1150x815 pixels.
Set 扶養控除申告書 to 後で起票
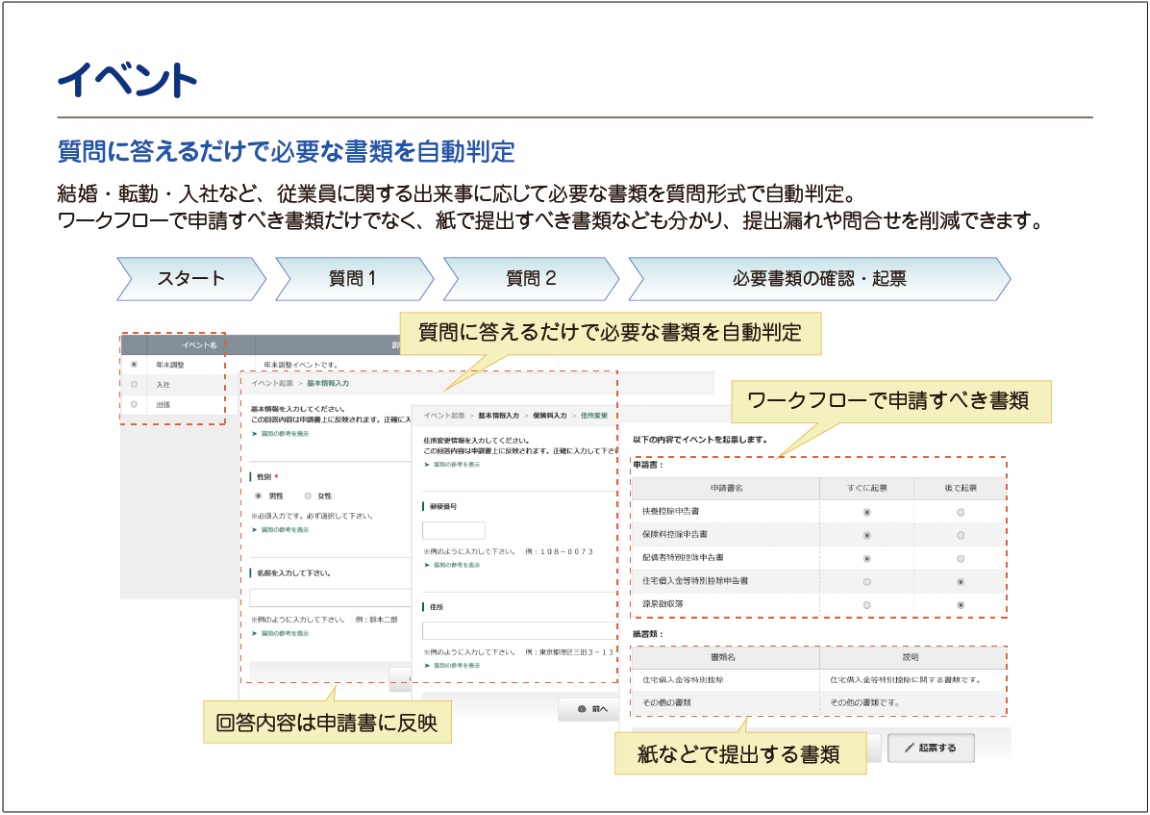click(960, 512)
